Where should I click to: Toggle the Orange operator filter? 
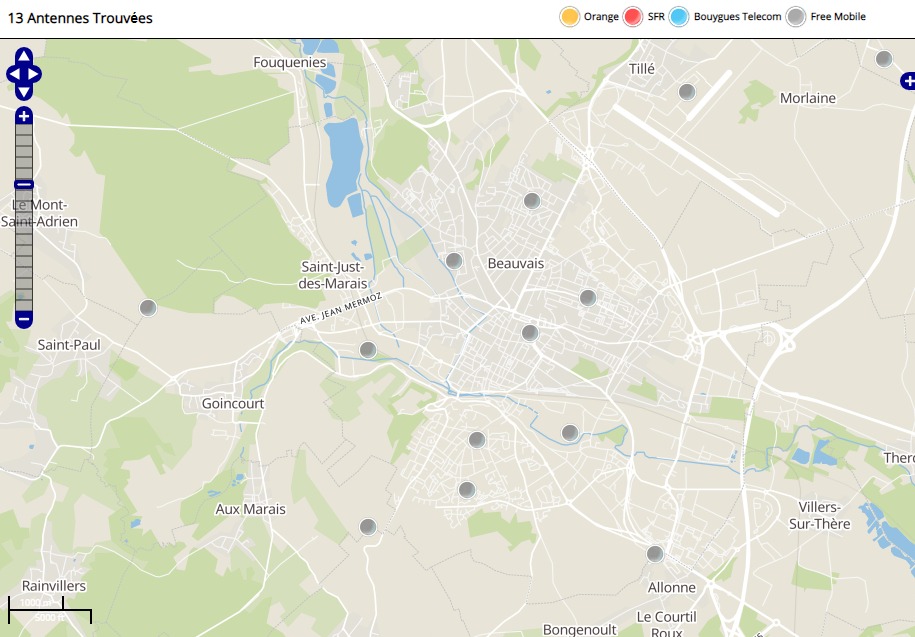[570, 16]
